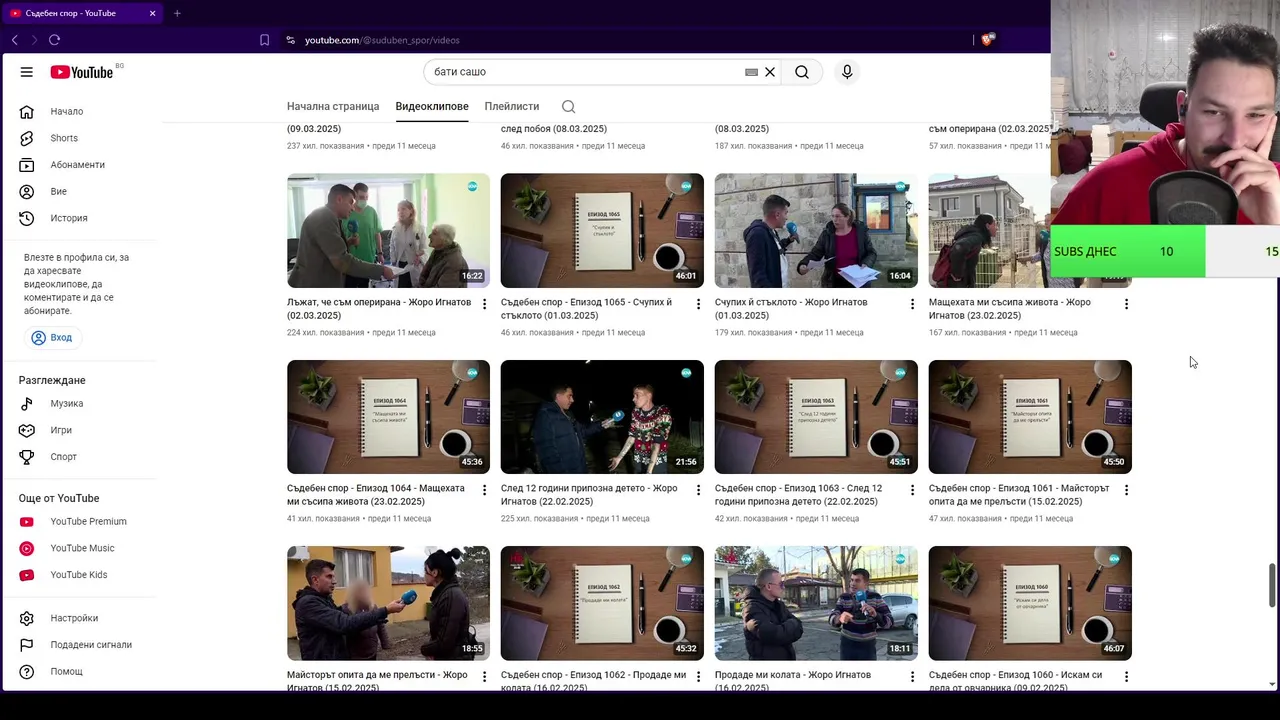1280x720 pixels.
Task: Play the 18:55 'Майсторът опита да ме прелъсти' thumbnail
Action: (388, 603)
